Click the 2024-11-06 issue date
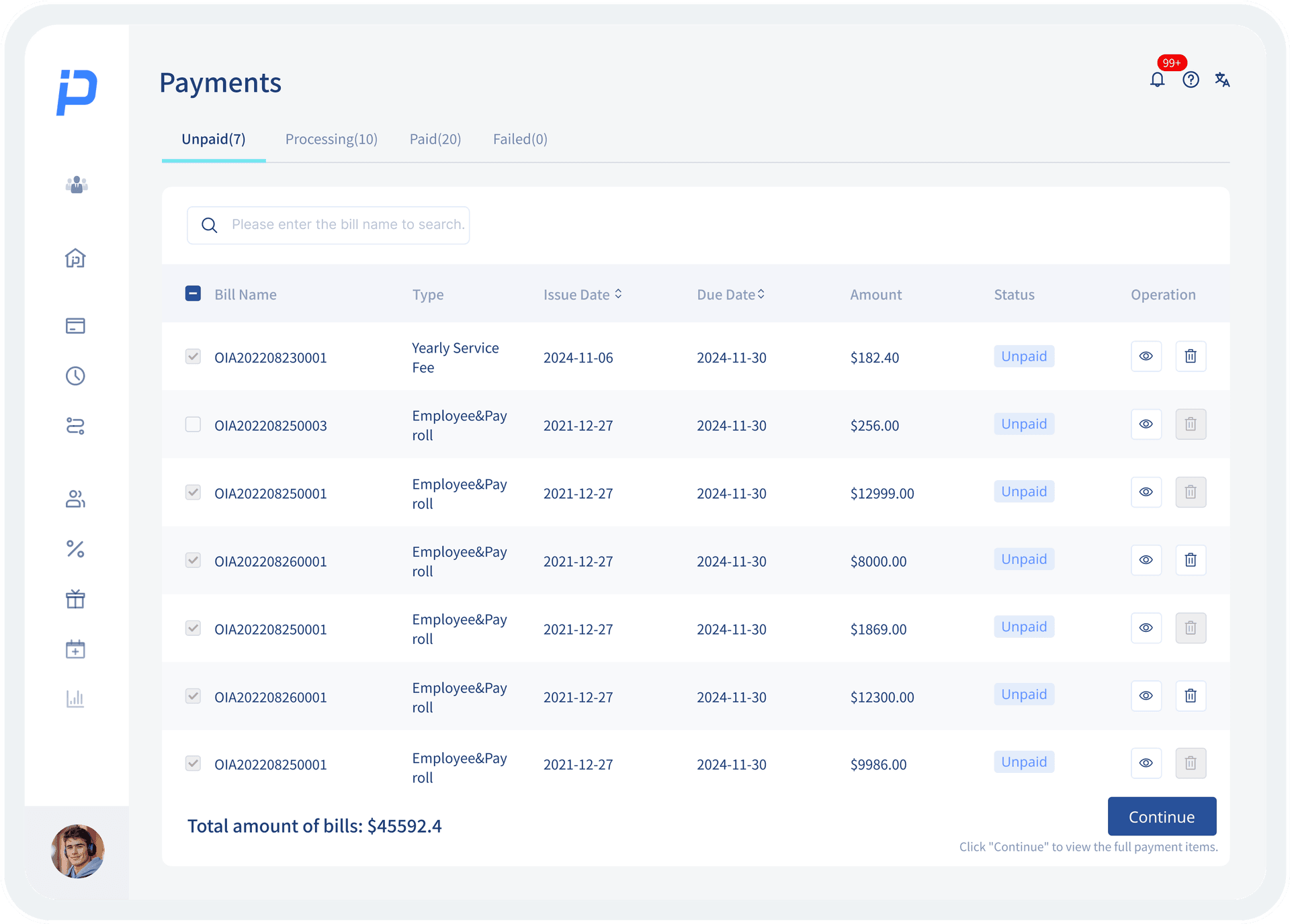1290x924 pixels. tap(578, 358)
